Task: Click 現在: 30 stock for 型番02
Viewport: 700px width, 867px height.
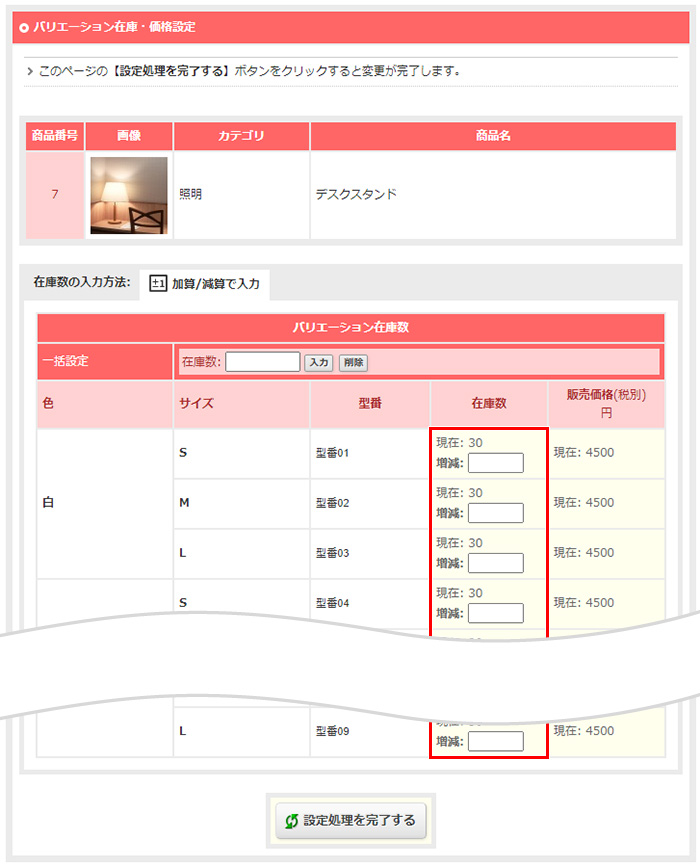Action: (x=459, y=493)
